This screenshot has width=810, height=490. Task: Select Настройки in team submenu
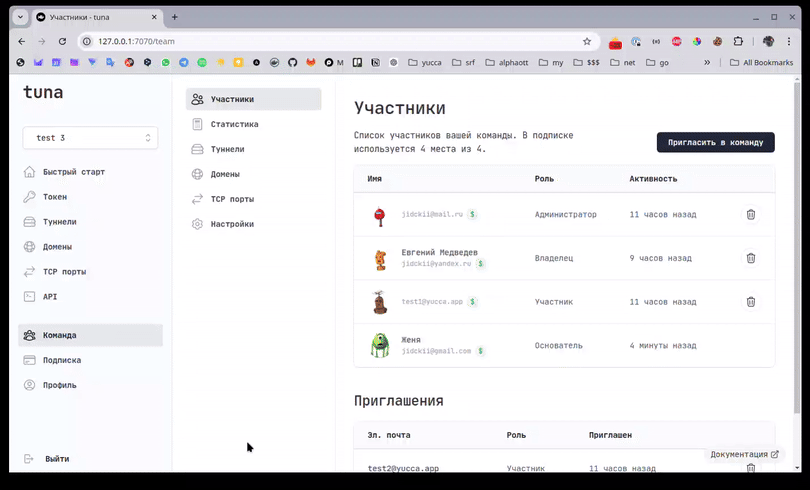point(231,224)
